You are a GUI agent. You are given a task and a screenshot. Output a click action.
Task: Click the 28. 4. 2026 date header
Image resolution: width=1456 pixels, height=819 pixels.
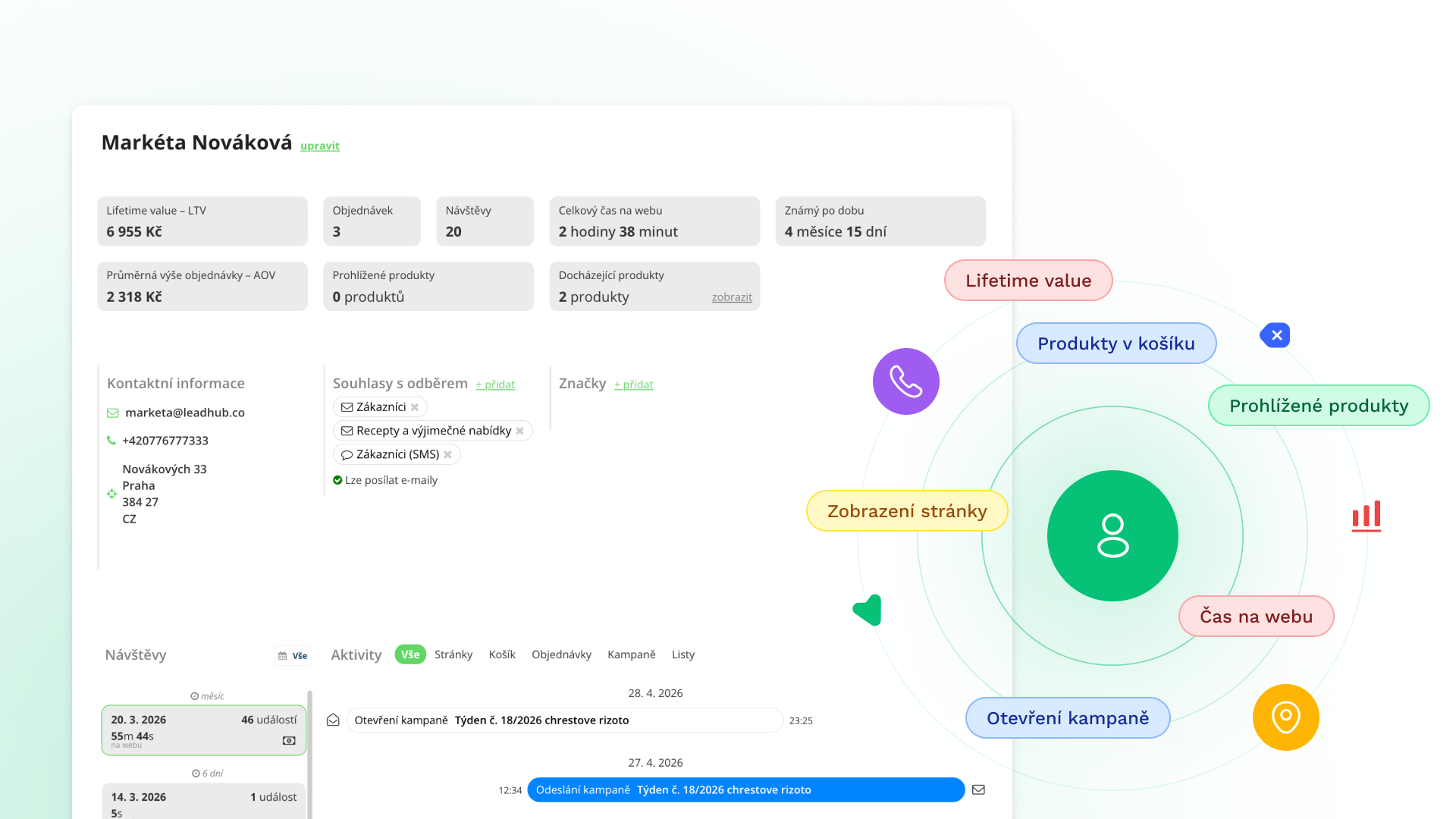pos(655,693)
